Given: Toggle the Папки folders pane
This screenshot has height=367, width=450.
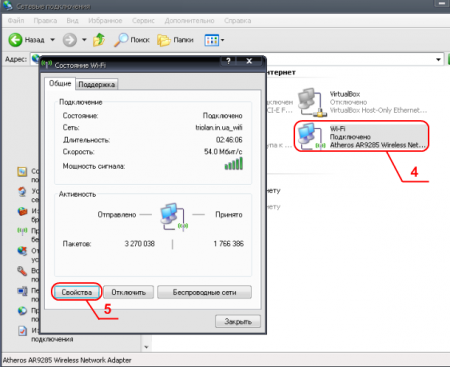Looking at the screenshot, I should [175, 40].
